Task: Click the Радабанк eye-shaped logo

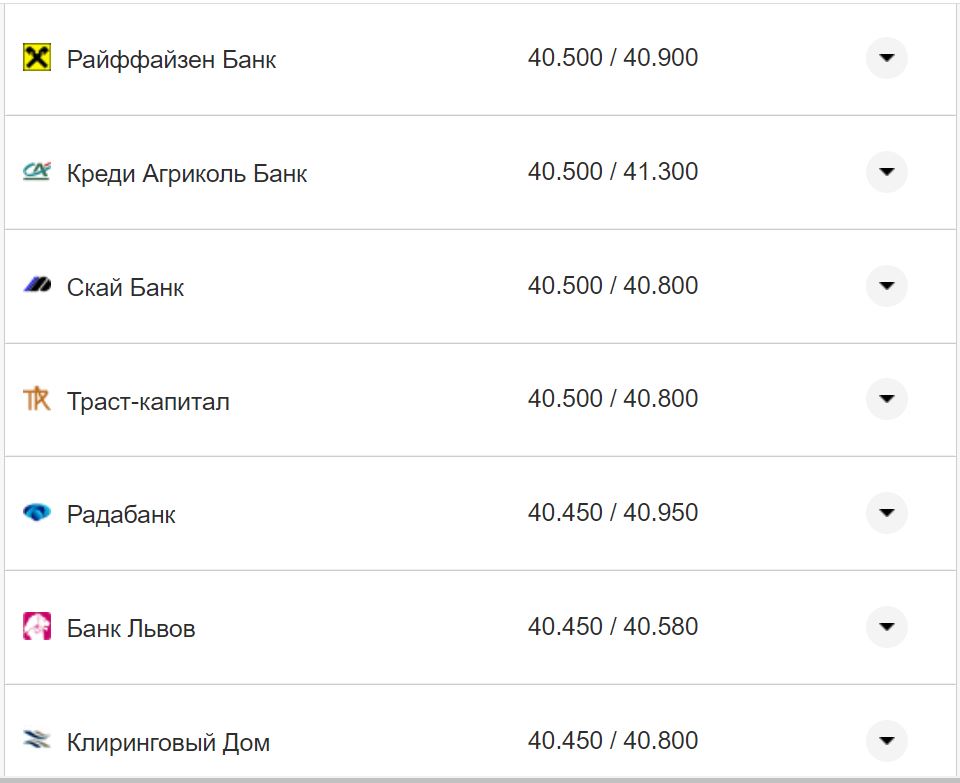Action: [x=36, y=513]
